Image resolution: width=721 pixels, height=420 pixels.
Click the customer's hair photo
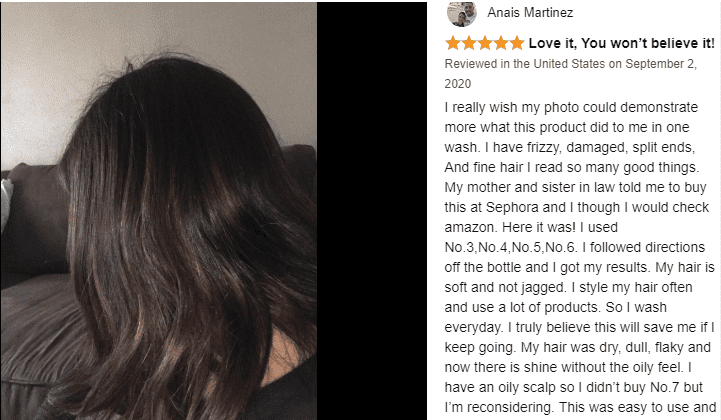[x=159, y=211]
